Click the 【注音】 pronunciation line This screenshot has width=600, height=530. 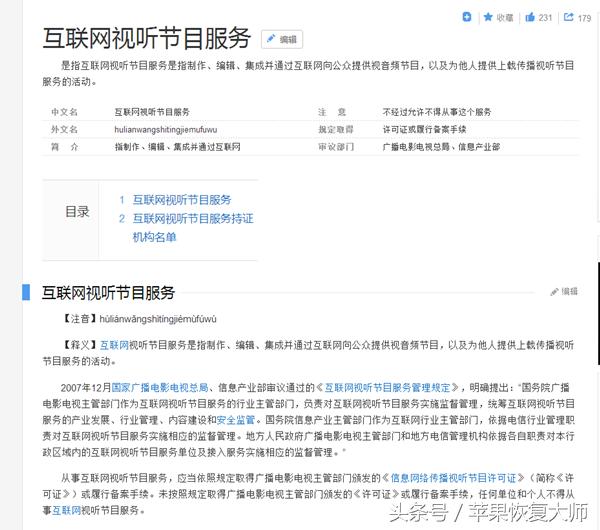(x=139, y=319)
